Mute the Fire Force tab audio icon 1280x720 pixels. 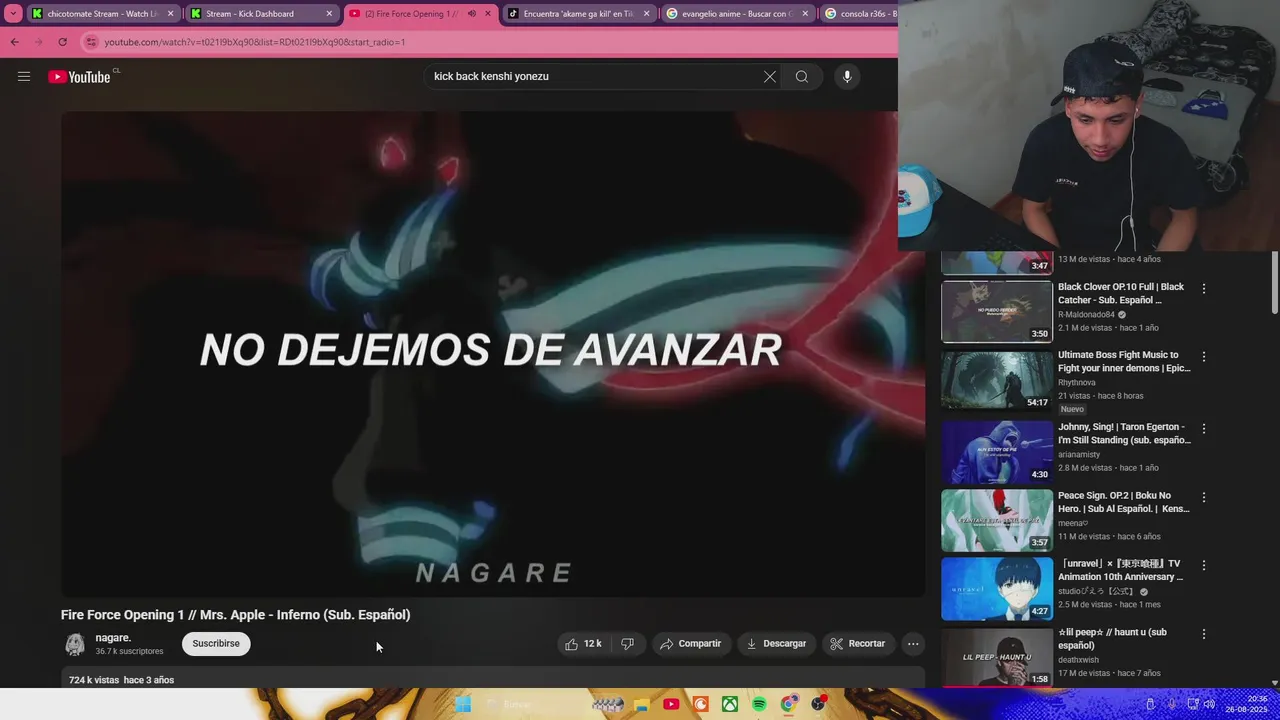point(472,14)
